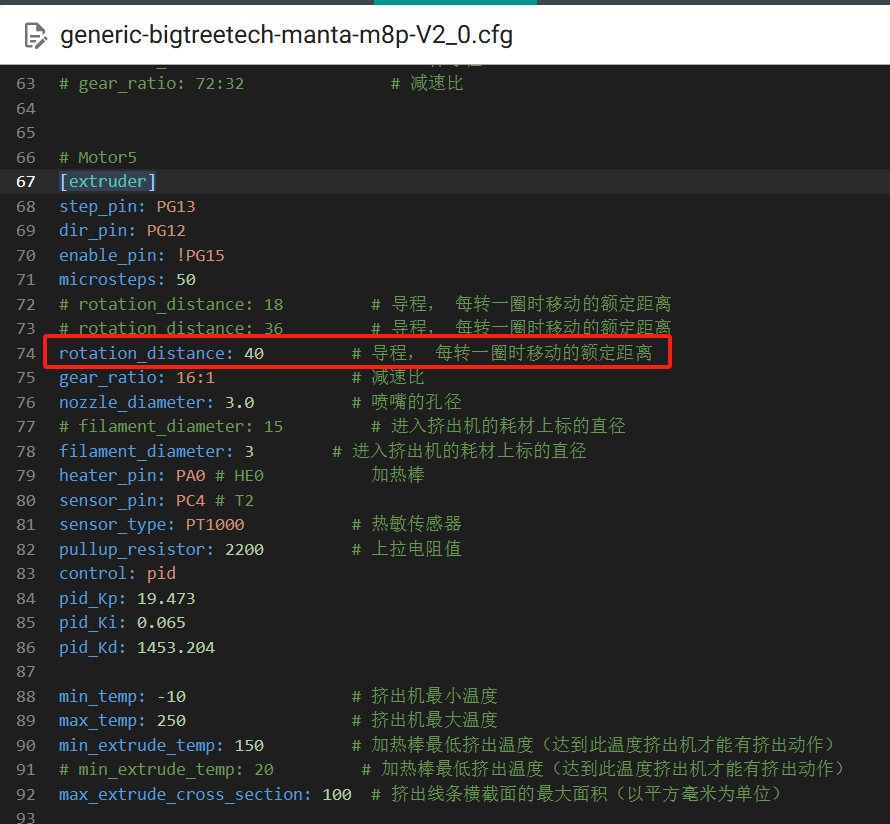Click the max_temp value 250
This screenshot has width=890, height=824.
click(x=170, y=720)
